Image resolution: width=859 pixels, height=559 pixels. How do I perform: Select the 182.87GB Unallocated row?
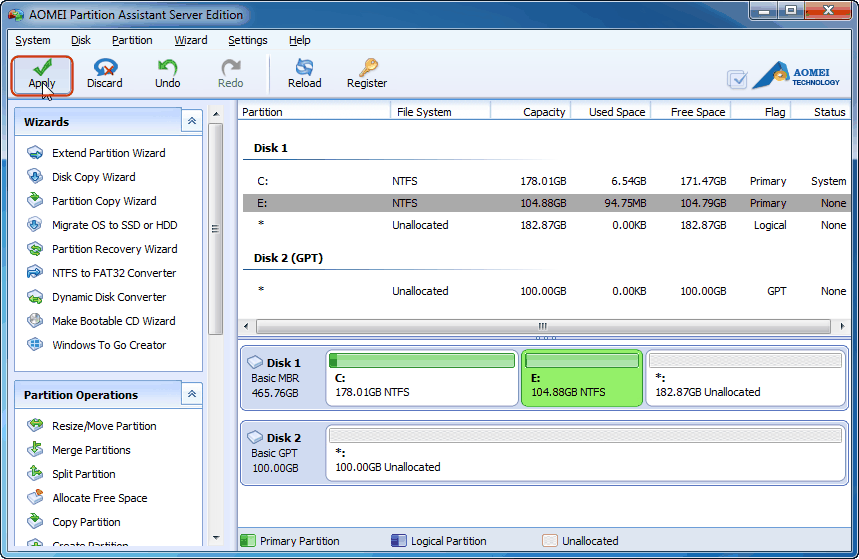tap(546, 225)
